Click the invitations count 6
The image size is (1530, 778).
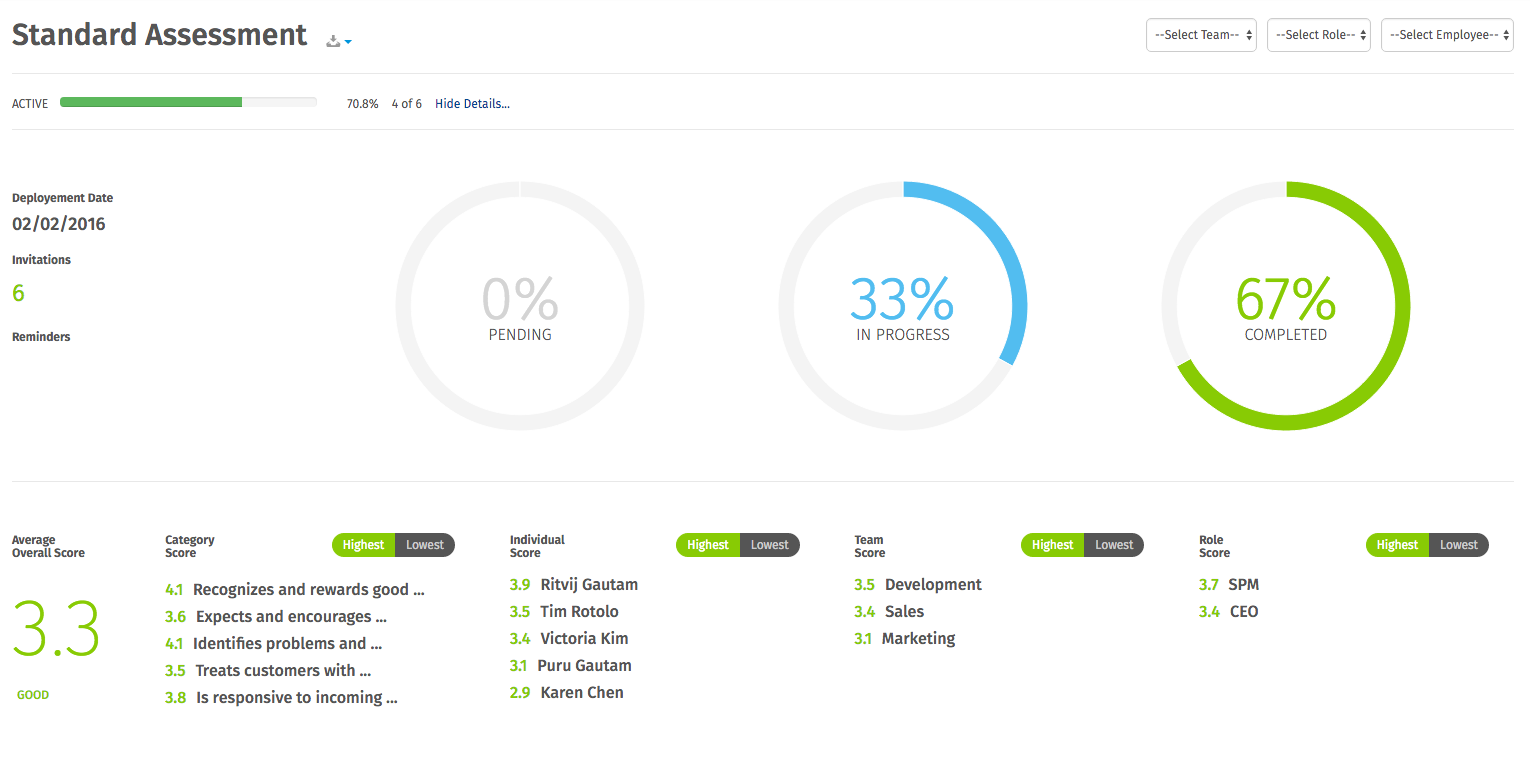(18, 293)
